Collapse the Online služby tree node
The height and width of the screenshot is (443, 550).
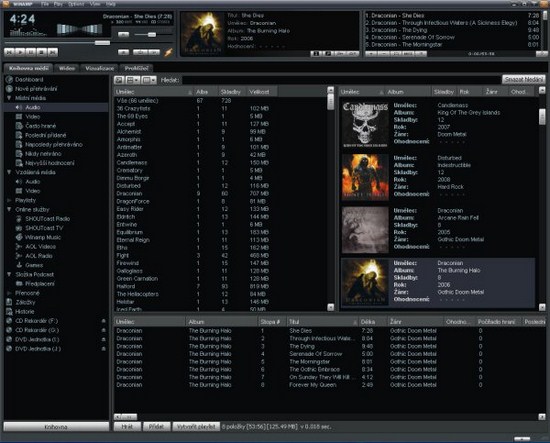(x=9, y=209)
